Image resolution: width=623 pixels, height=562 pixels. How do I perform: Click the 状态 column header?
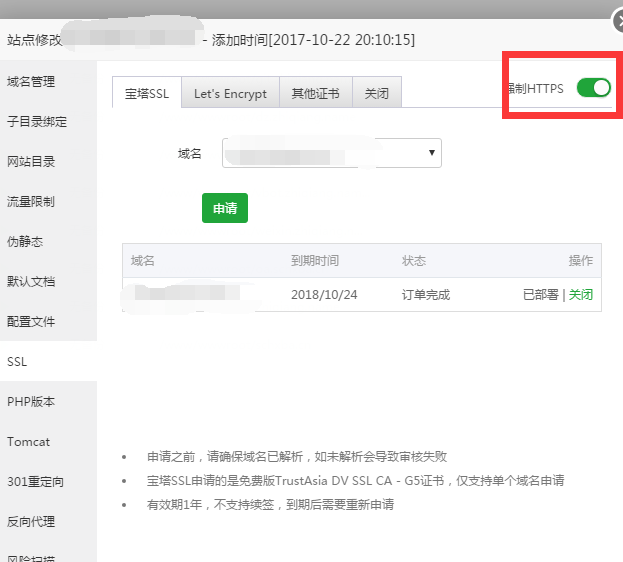[414, 261]
